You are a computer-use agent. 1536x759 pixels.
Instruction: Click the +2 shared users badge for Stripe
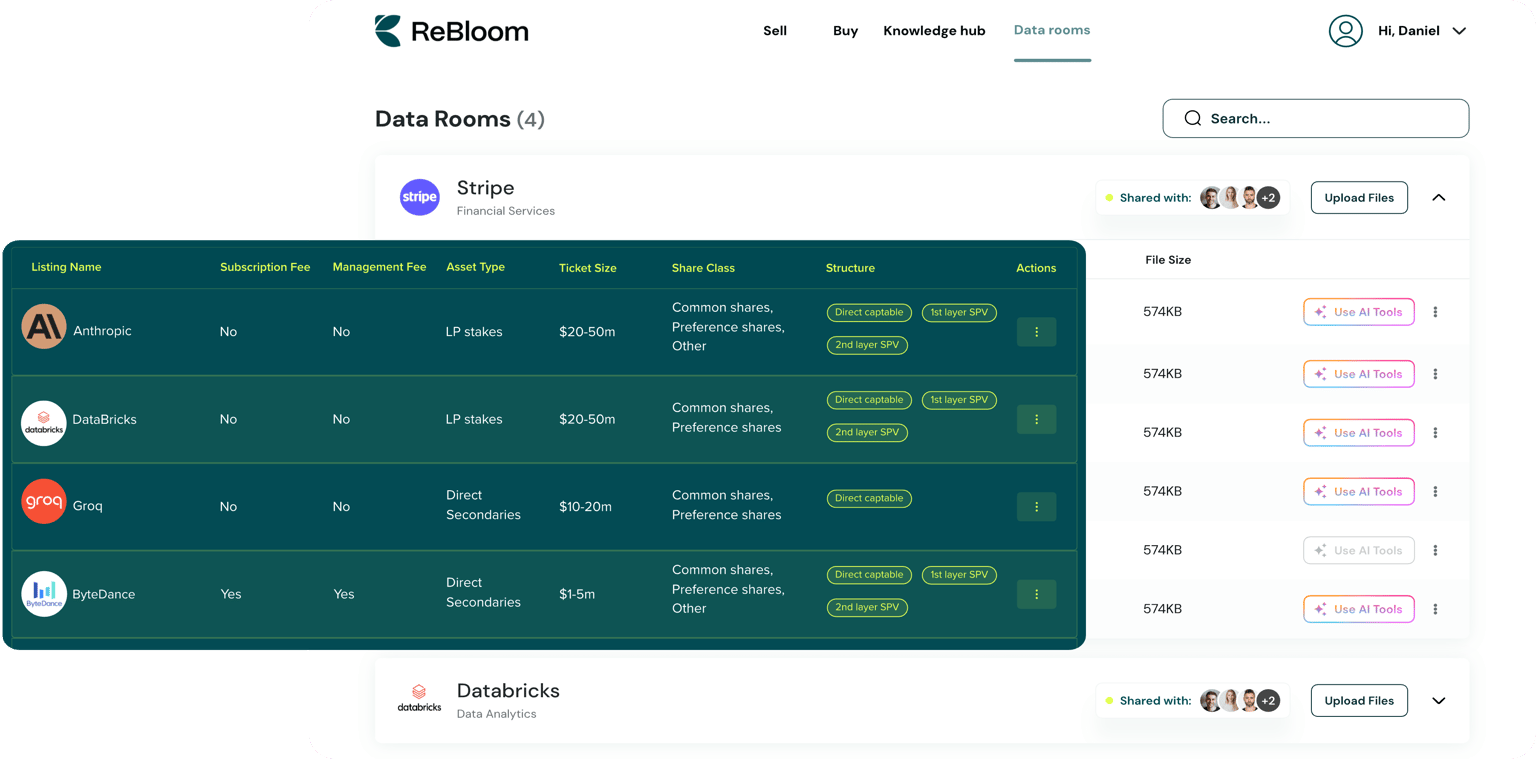pos(1268,198)
